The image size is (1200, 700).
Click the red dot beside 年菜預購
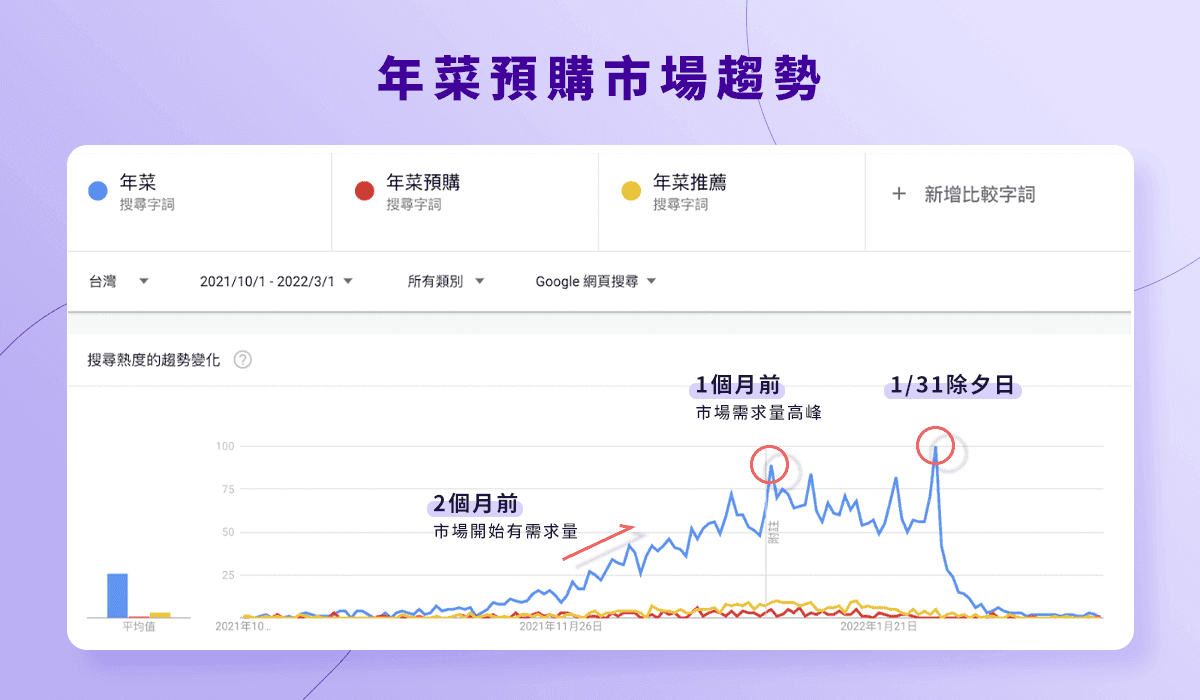365,191
